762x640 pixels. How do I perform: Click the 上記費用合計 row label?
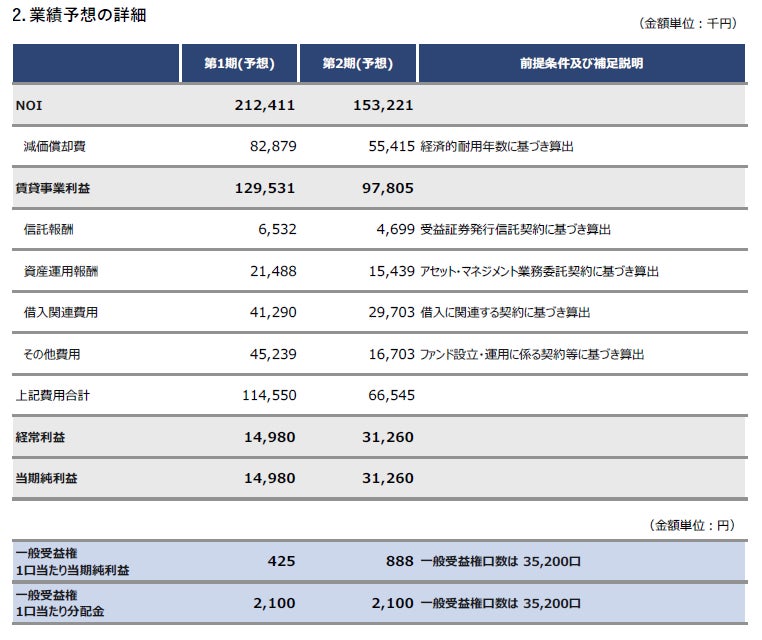point(52,396)
